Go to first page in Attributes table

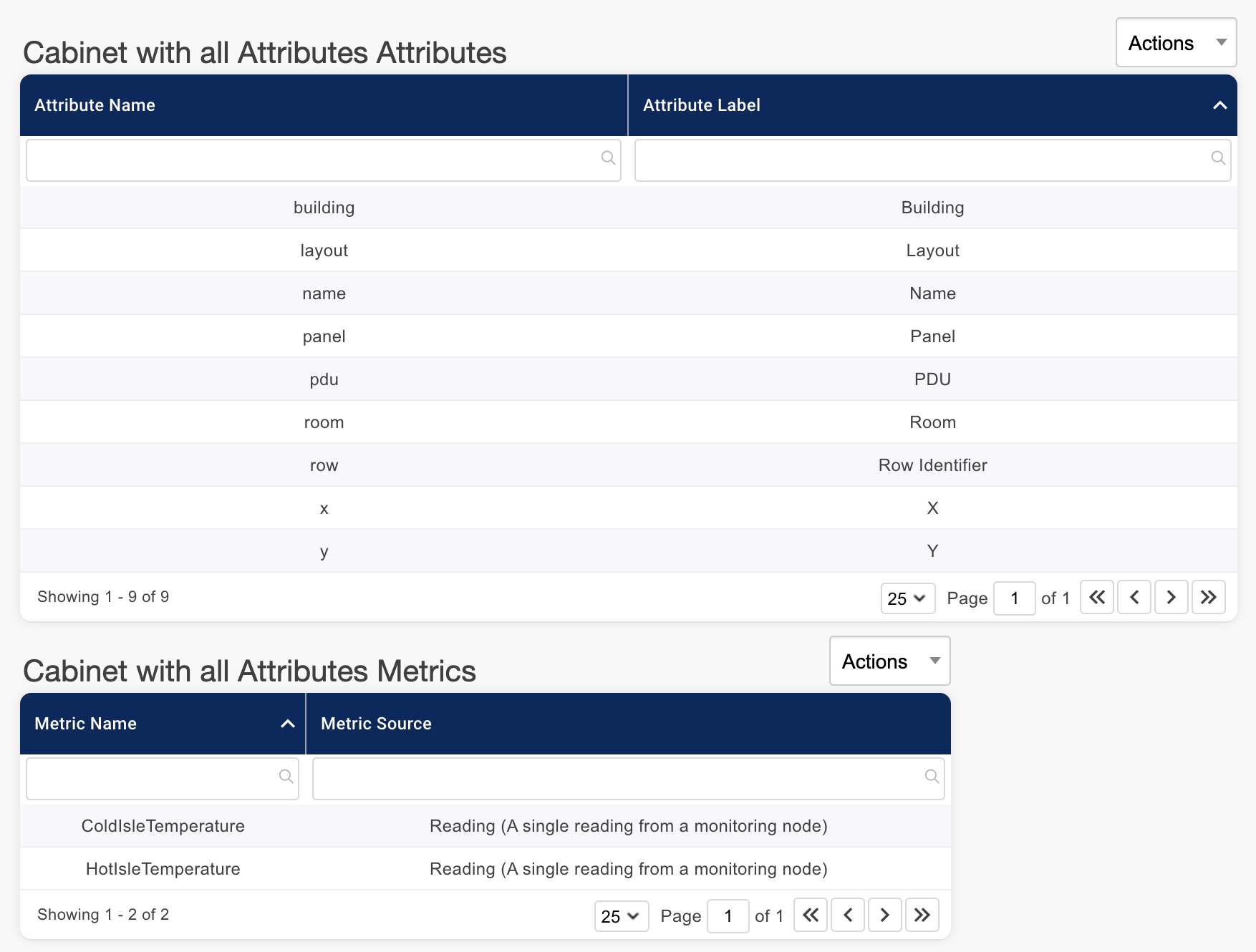point(1096,598)
